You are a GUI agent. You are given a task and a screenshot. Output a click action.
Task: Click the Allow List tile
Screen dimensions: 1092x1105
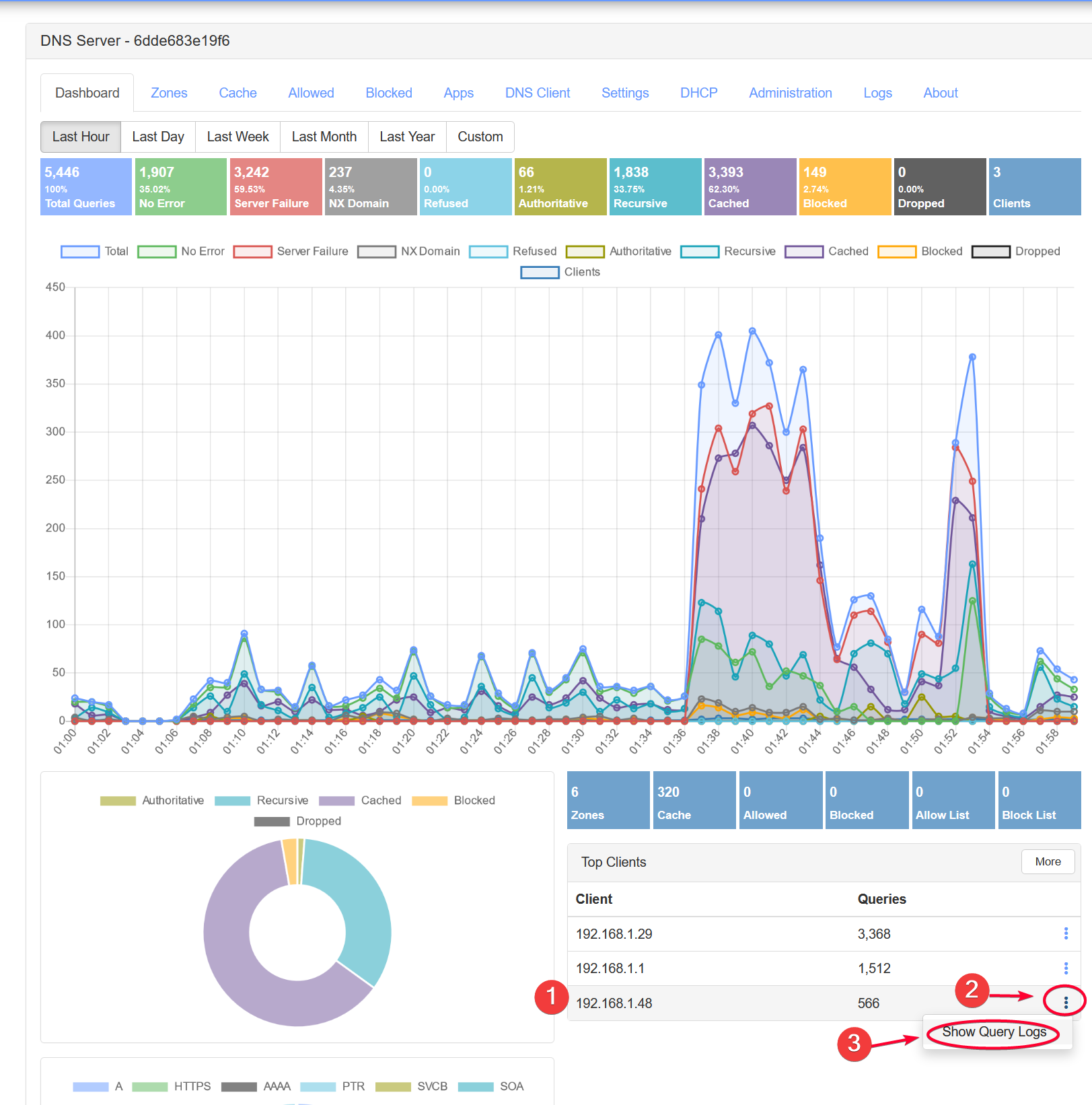pos(953,800)
